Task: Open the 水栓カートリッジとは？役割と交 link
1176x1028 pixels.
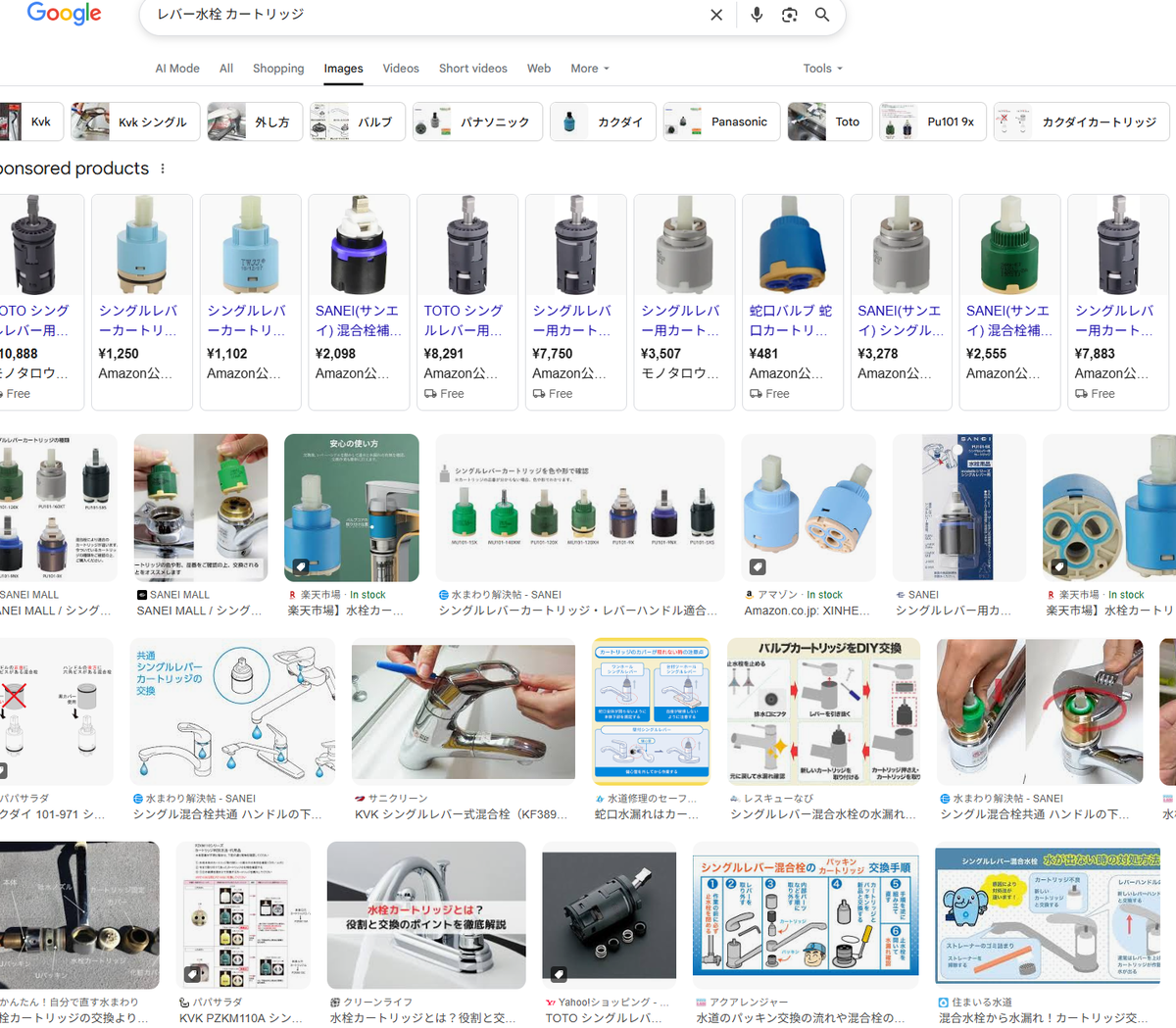Action: pos(423,1018)
